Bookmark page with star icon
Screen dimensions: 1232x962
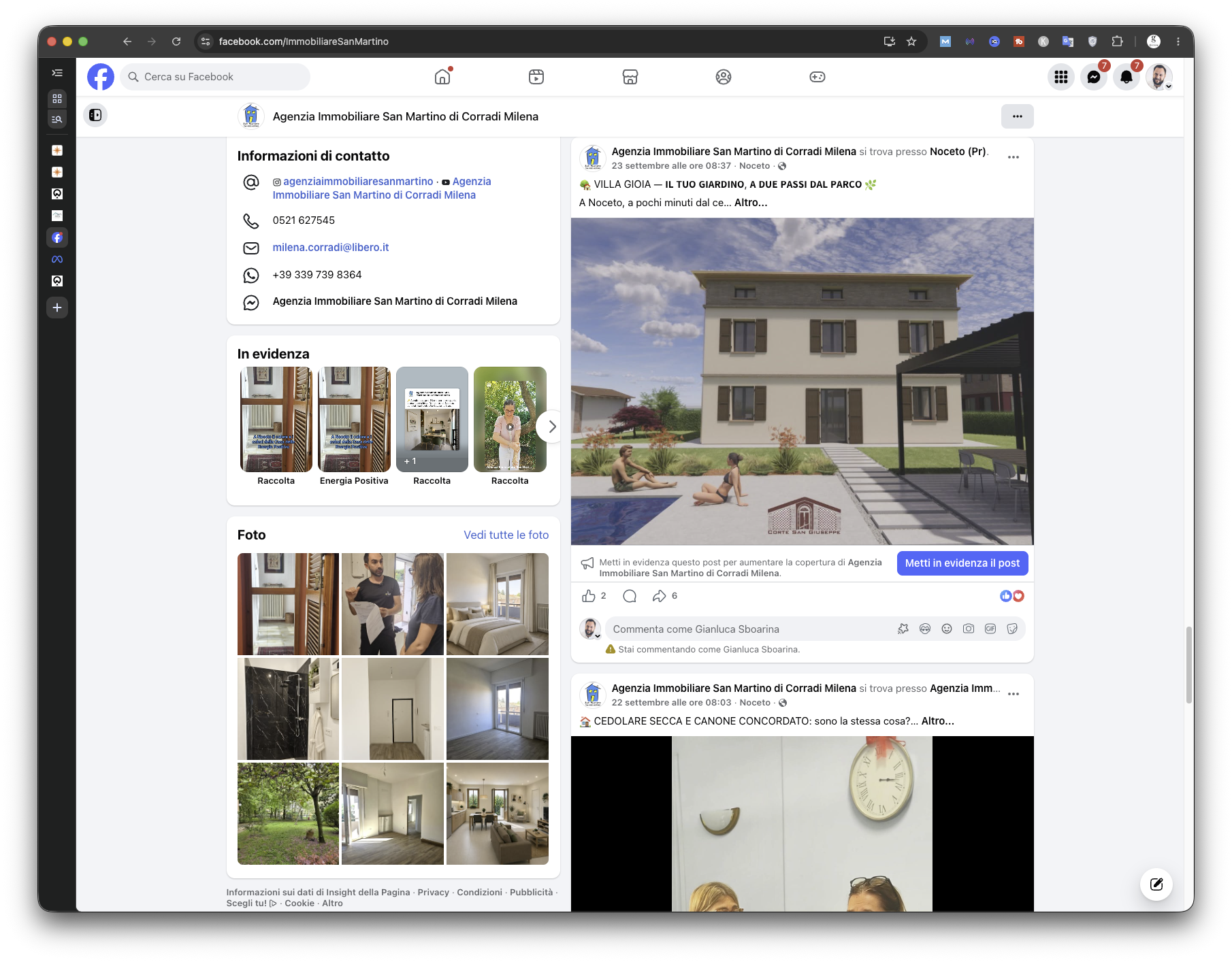(911, 42)
